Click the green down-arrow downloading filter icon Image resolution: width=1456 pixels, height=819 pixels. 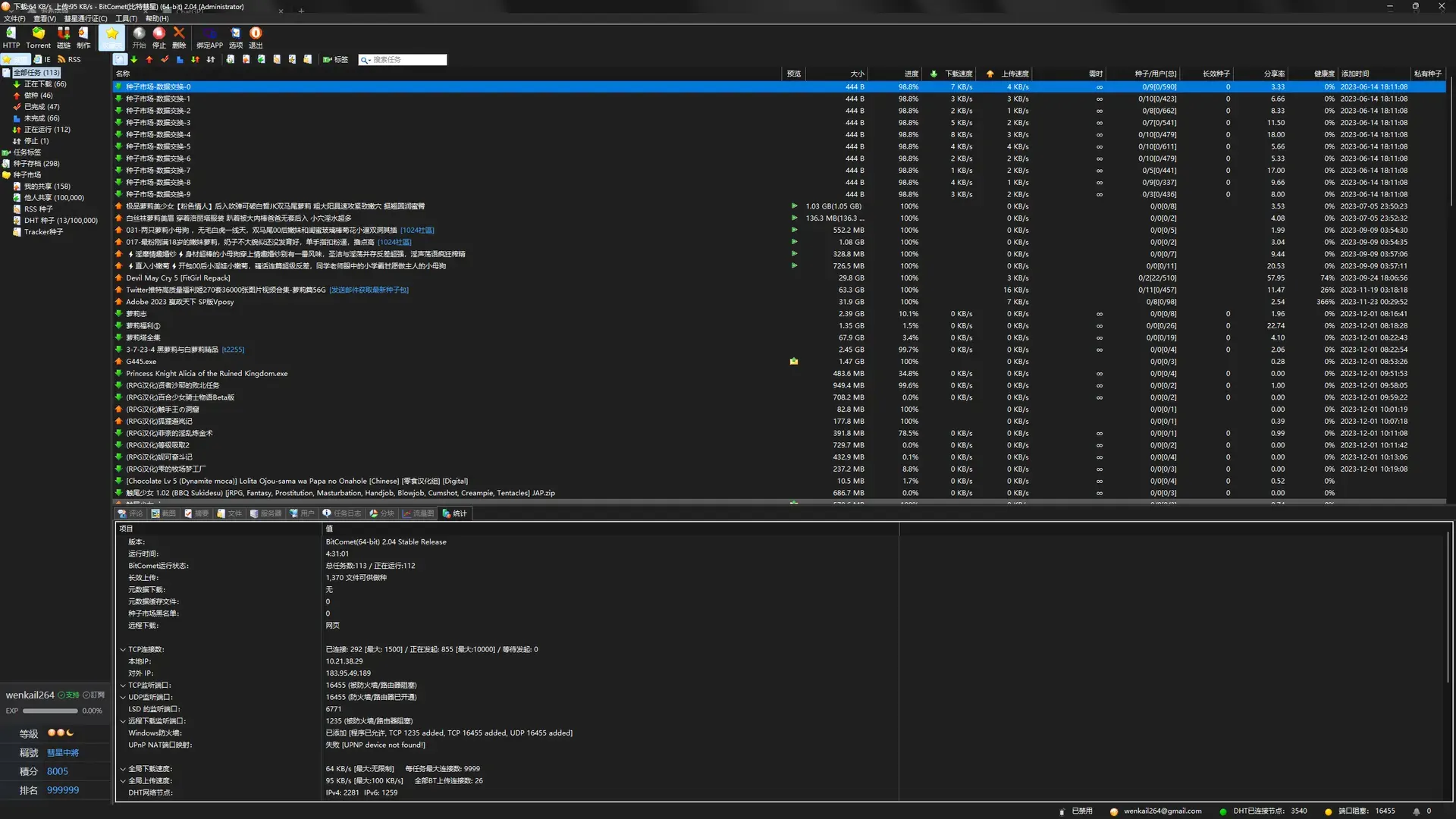click(134, 59)
